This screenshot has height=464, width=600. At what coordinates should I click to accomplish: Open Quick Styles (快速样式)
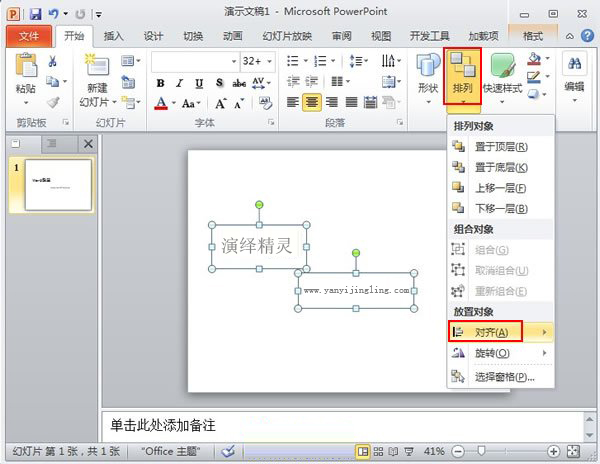(502, 78)
